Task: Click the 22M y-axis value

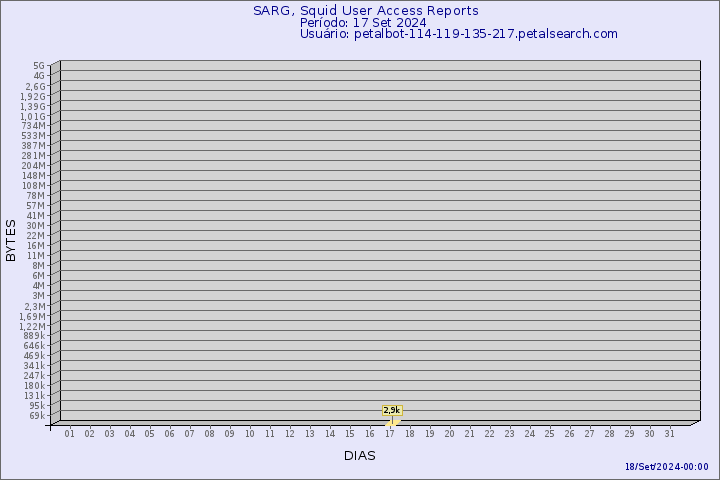Action: pos(36,236)
